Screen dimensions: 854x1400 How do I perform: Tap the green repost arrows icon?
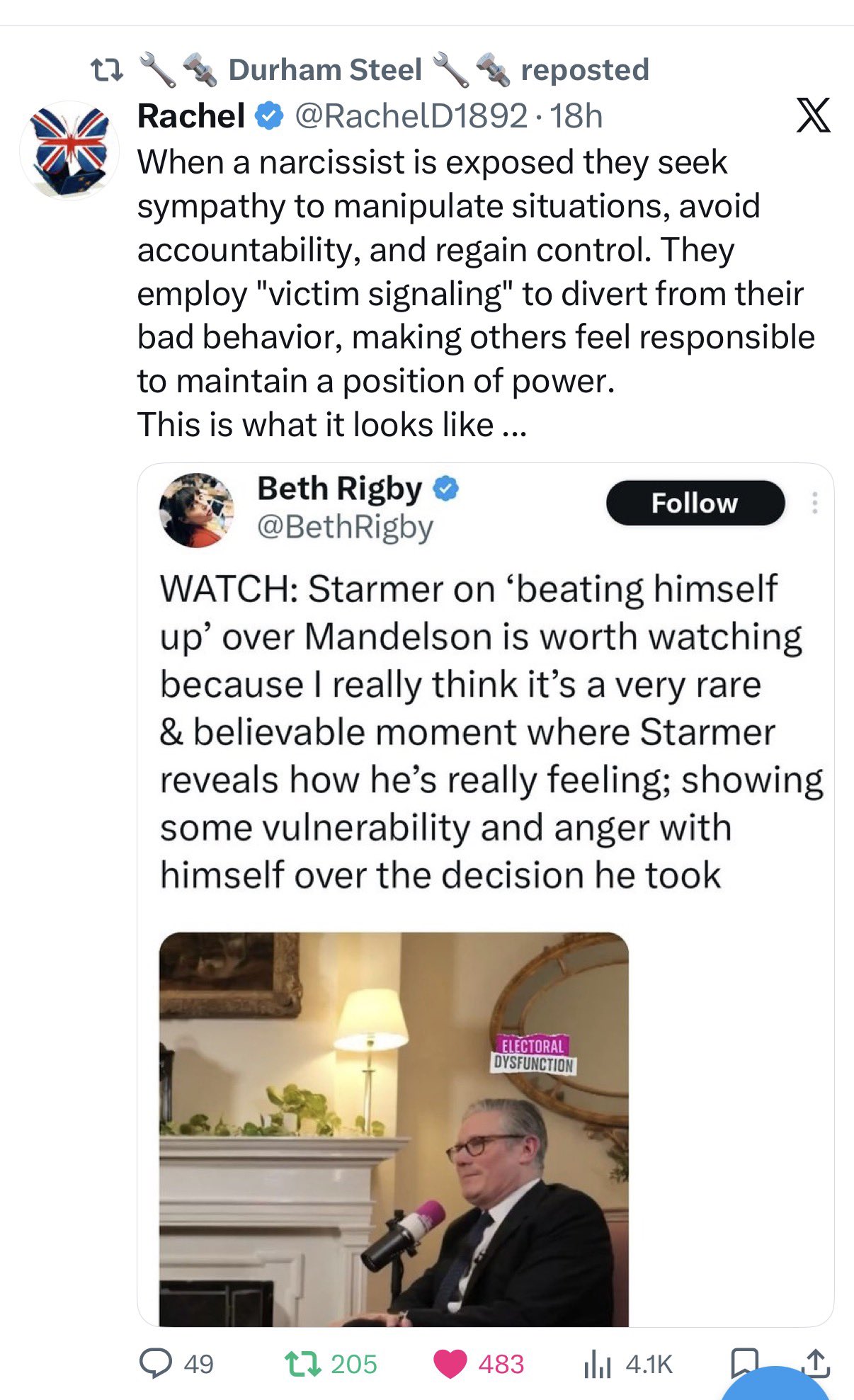pos(302,1363)
